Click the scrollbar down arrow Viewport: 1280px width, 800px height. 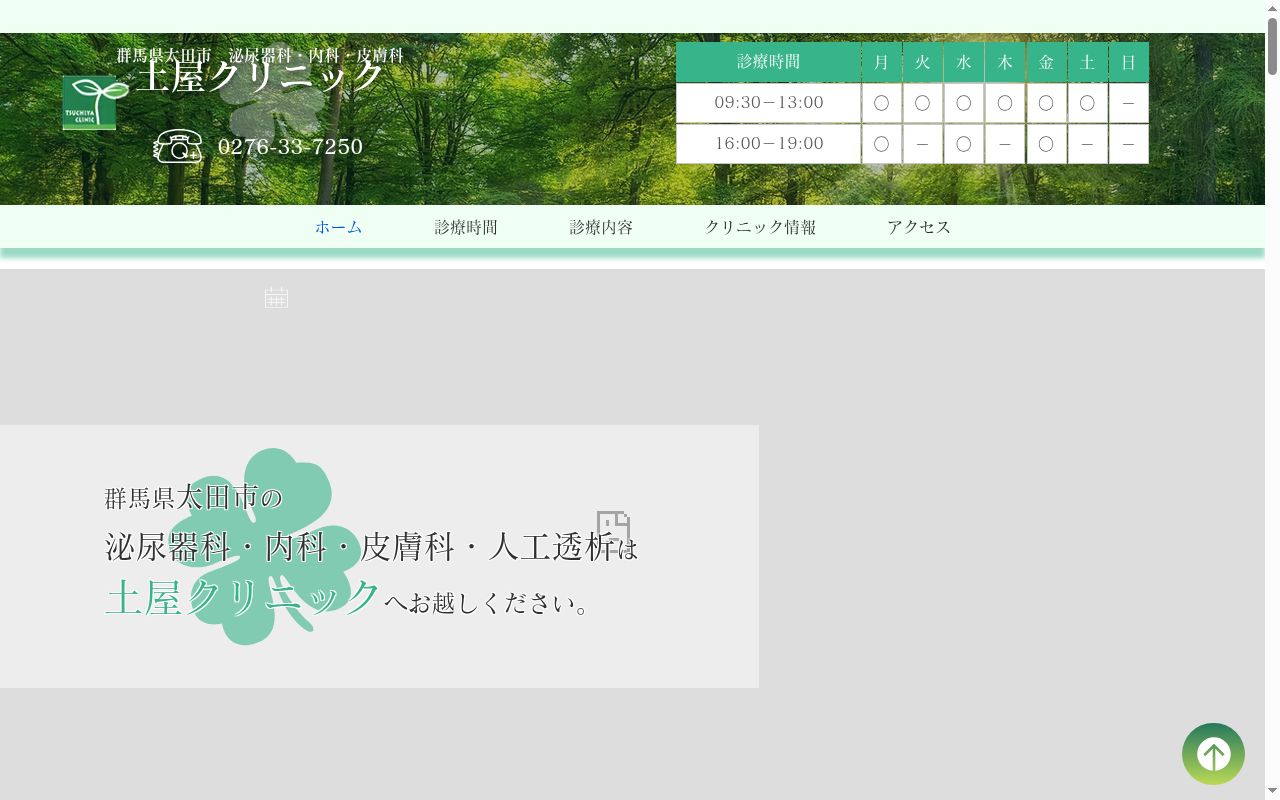(1272, 792)
